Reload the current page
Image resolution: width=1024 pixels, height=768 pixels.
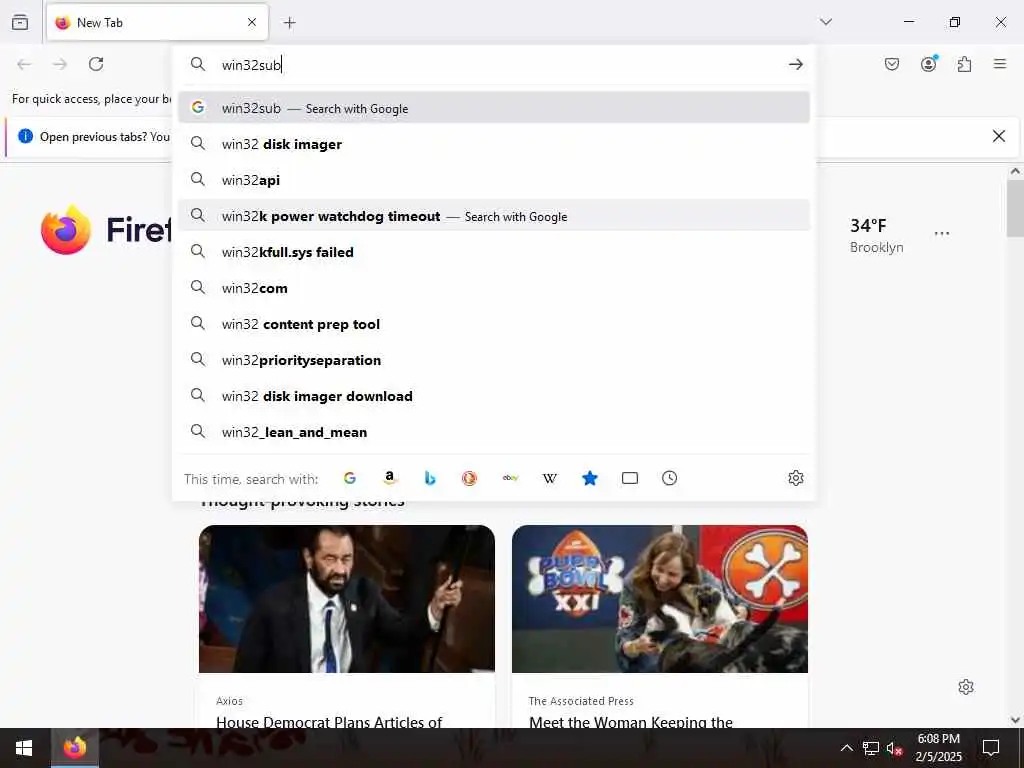tap(96, 64)
